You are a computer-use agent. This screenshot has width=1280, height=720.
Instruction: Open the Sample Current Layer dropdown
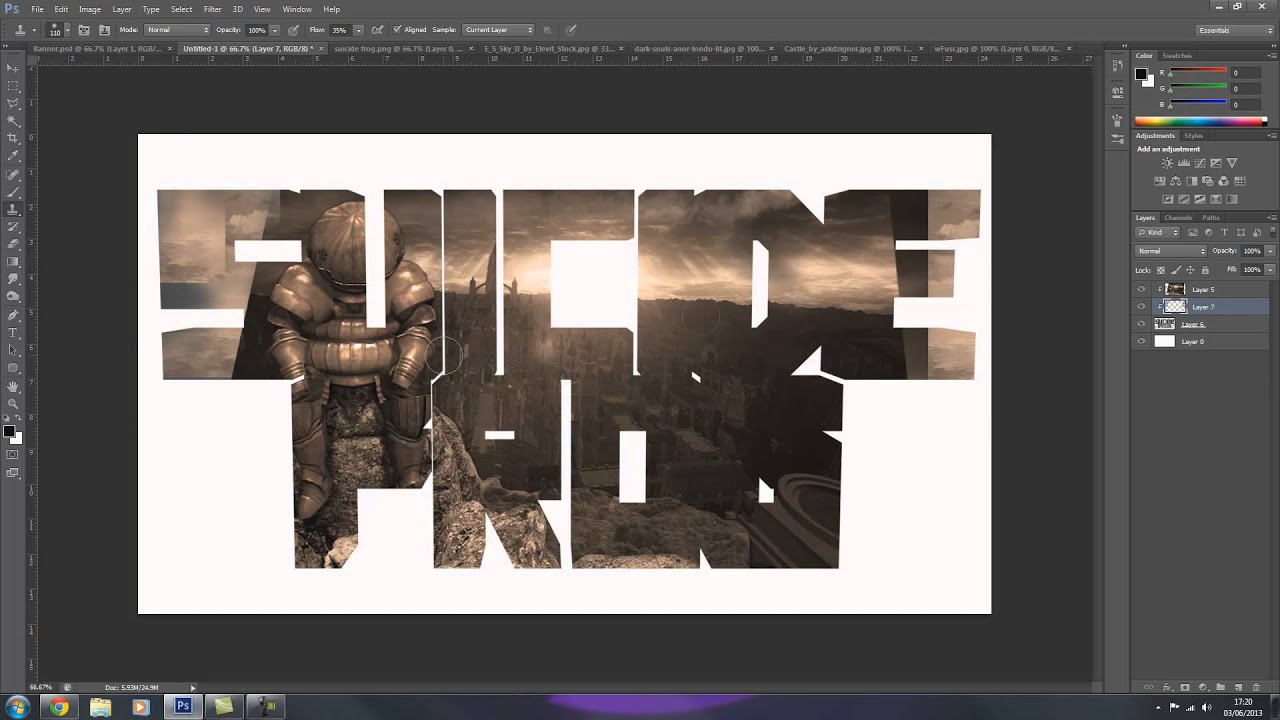(498, 30)
